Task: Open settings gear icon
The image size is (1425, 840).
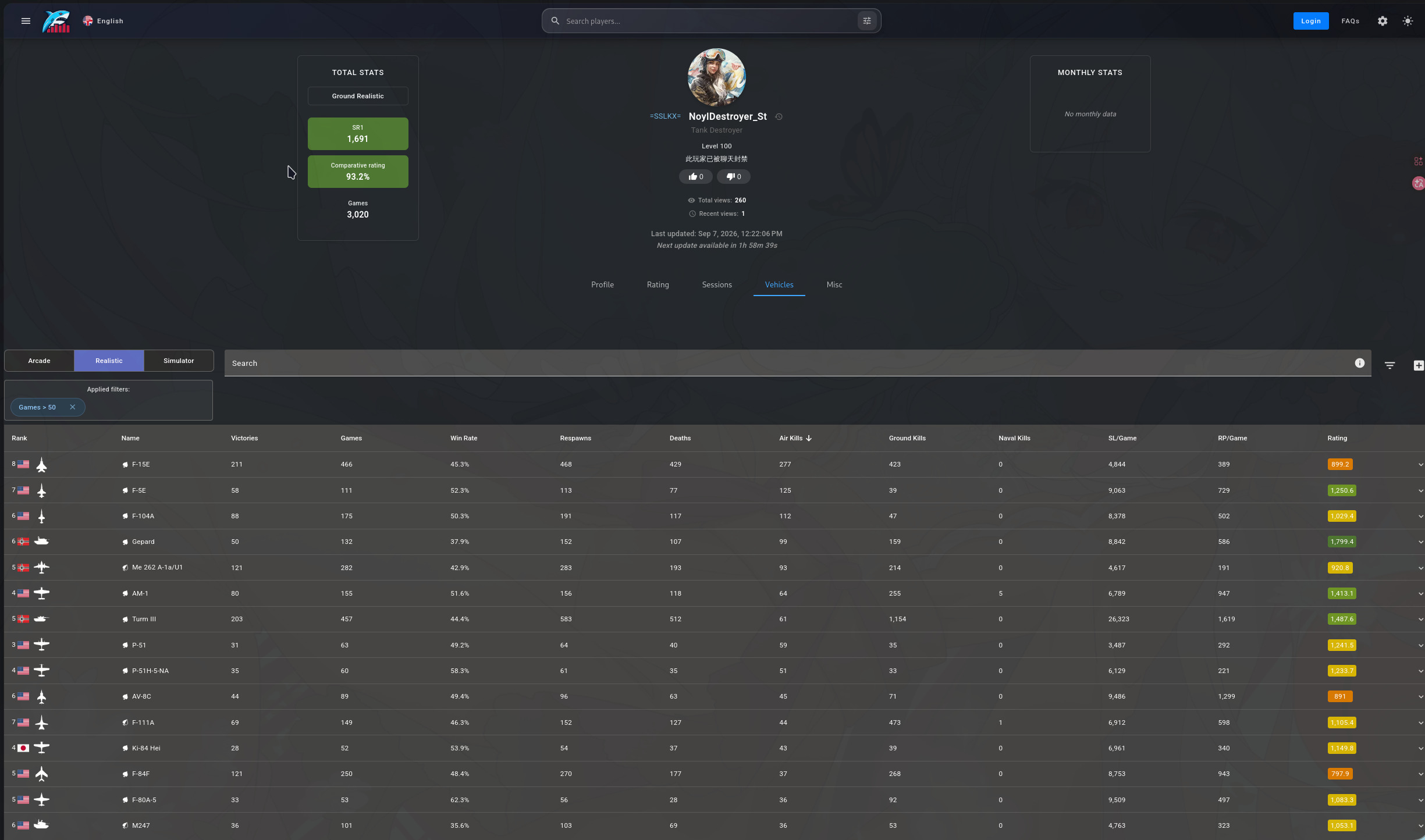Action: [1383, 21]
